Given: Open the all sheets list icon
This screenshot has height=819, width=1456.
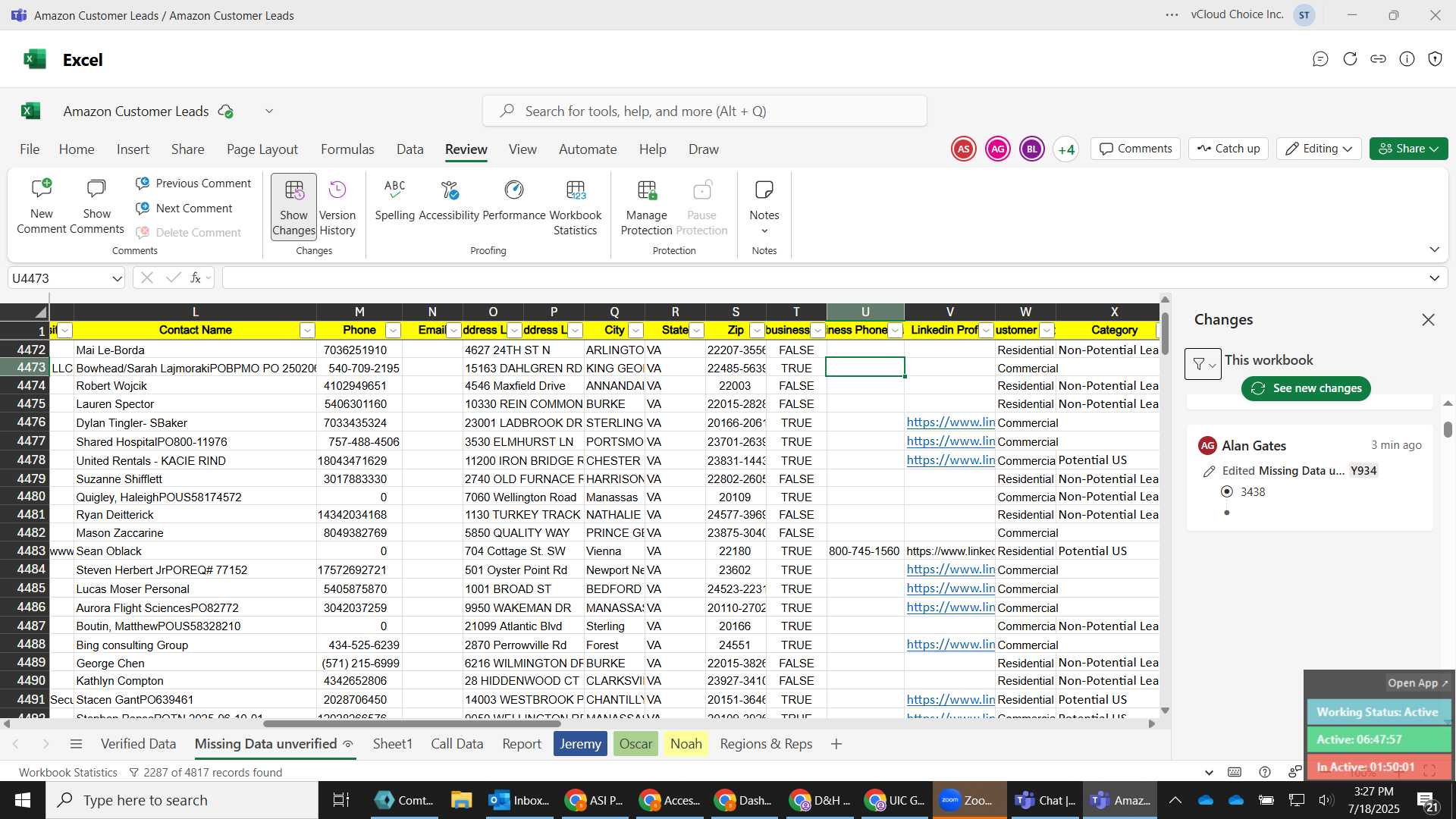Looking at the screenshot, I should click(x=76, y=744).
